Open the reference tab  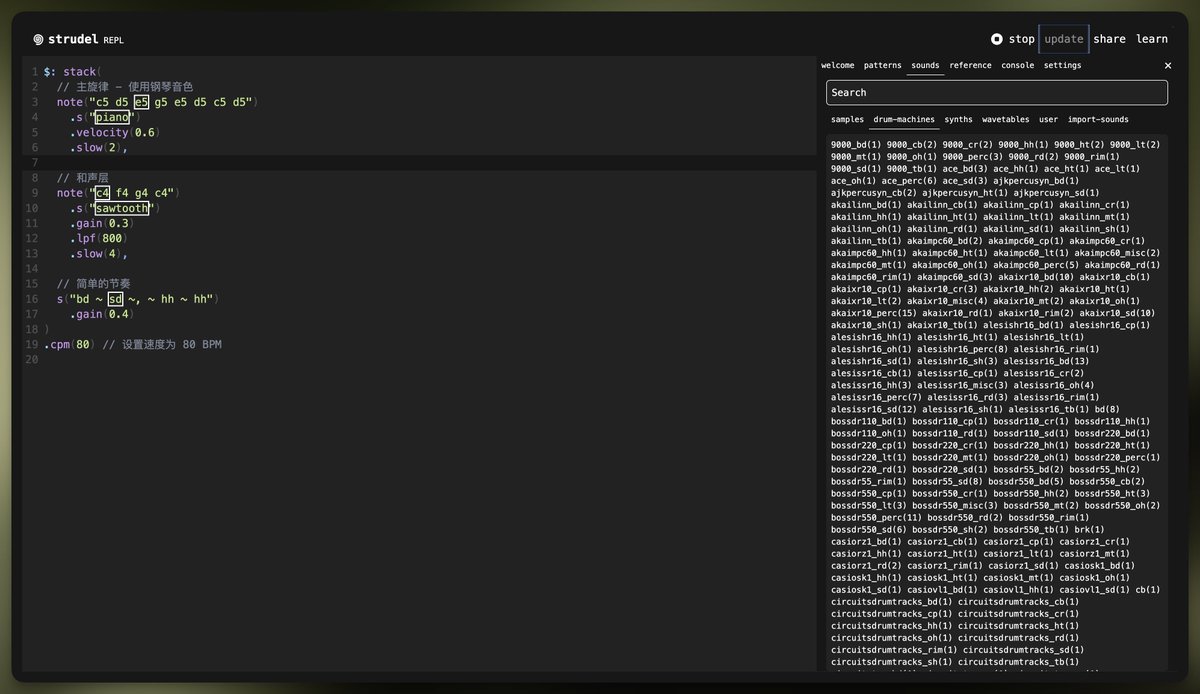pos(970,65)
